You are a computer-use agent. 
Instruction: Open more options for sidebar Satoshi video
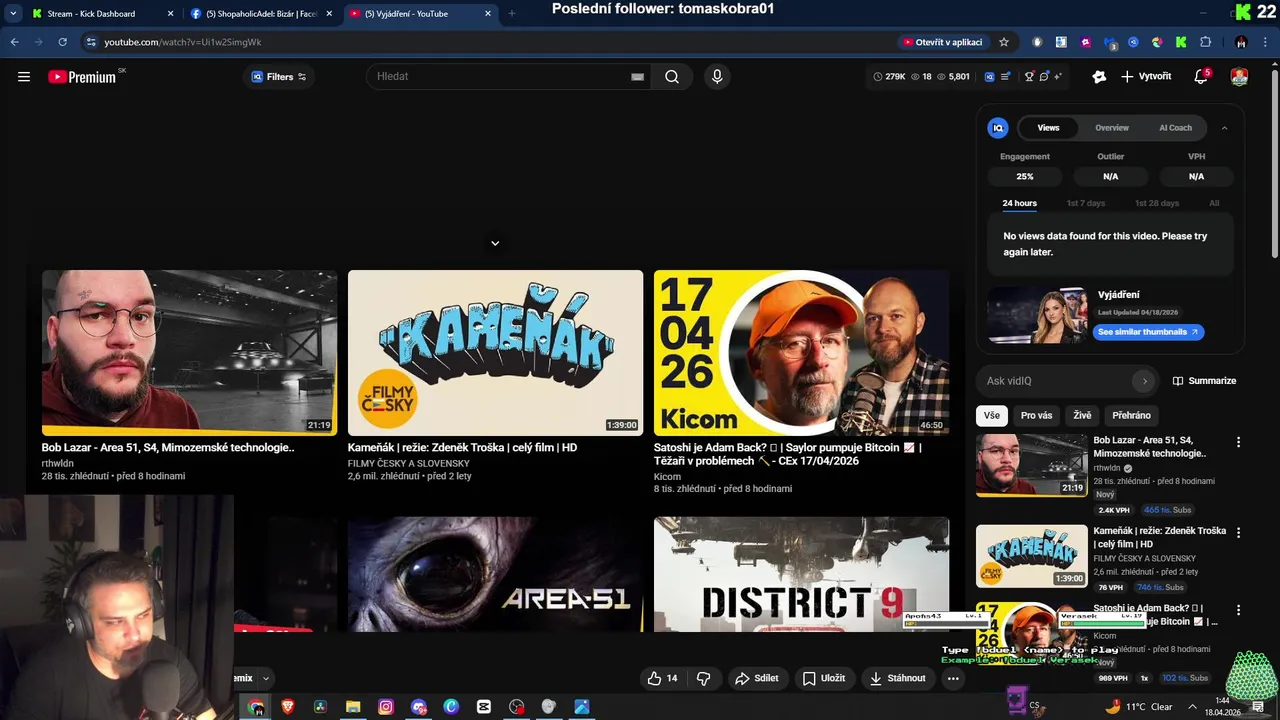pos(1238,610)
